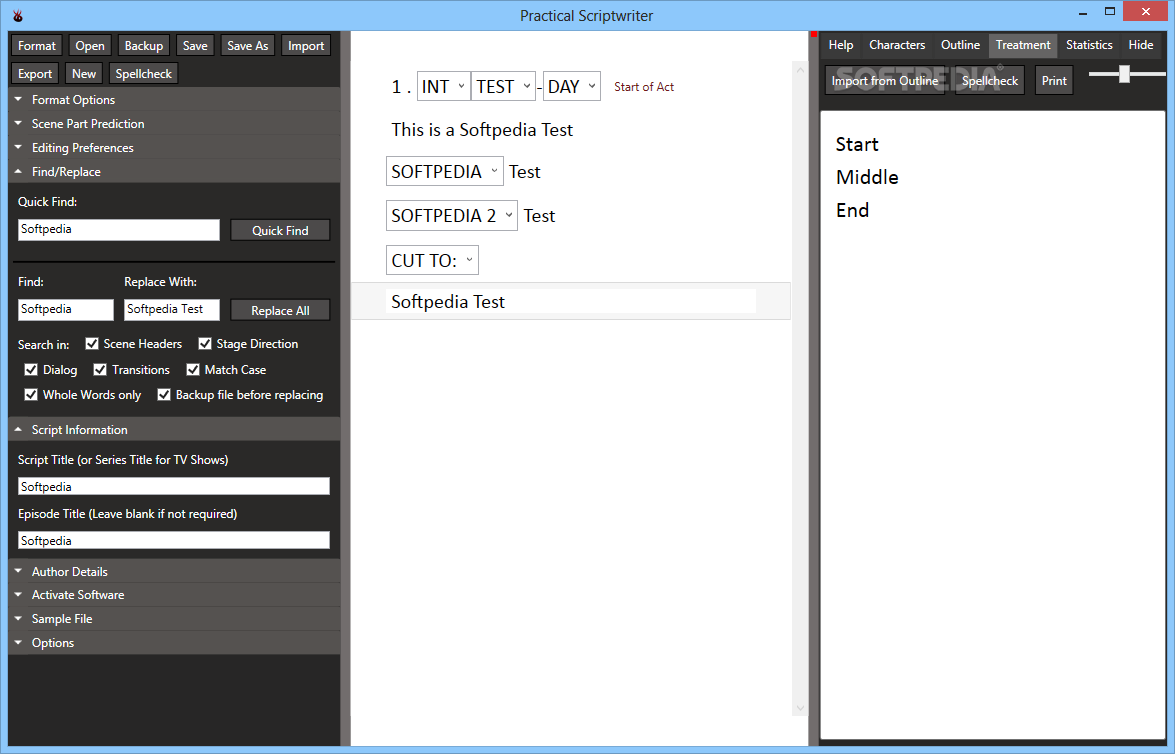Click the script scrollbar down arrow
The image size is (1175, 754).
tap(800, 708)
